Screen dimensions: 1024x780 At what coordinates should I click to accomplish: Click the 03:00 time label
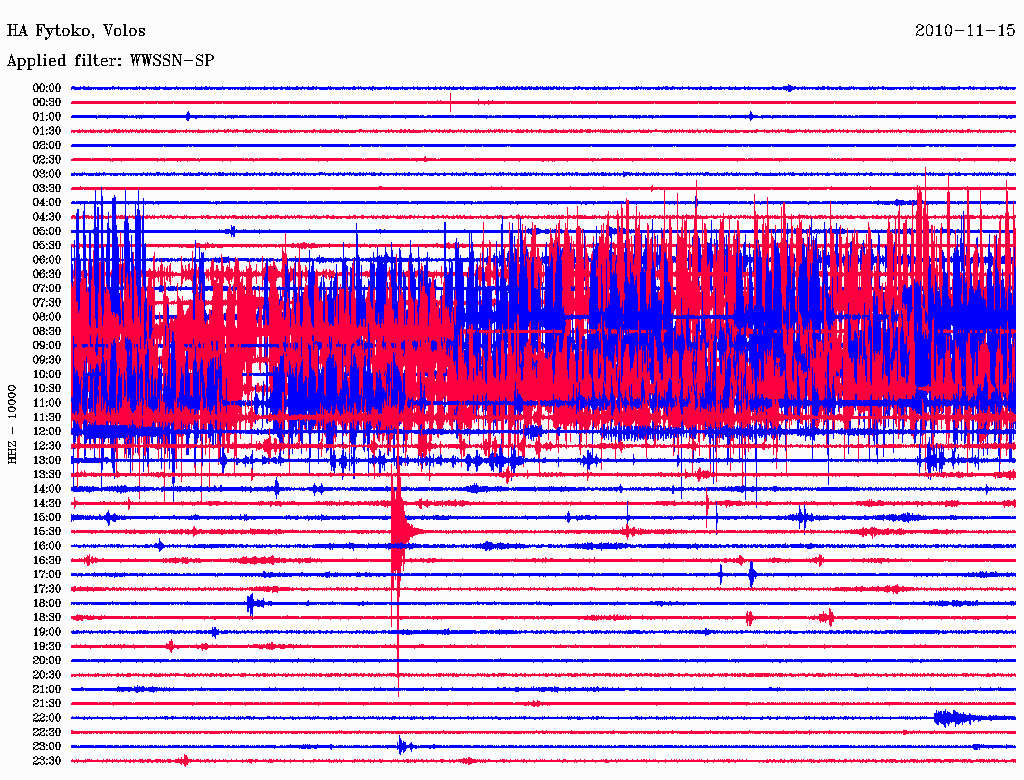47,174
